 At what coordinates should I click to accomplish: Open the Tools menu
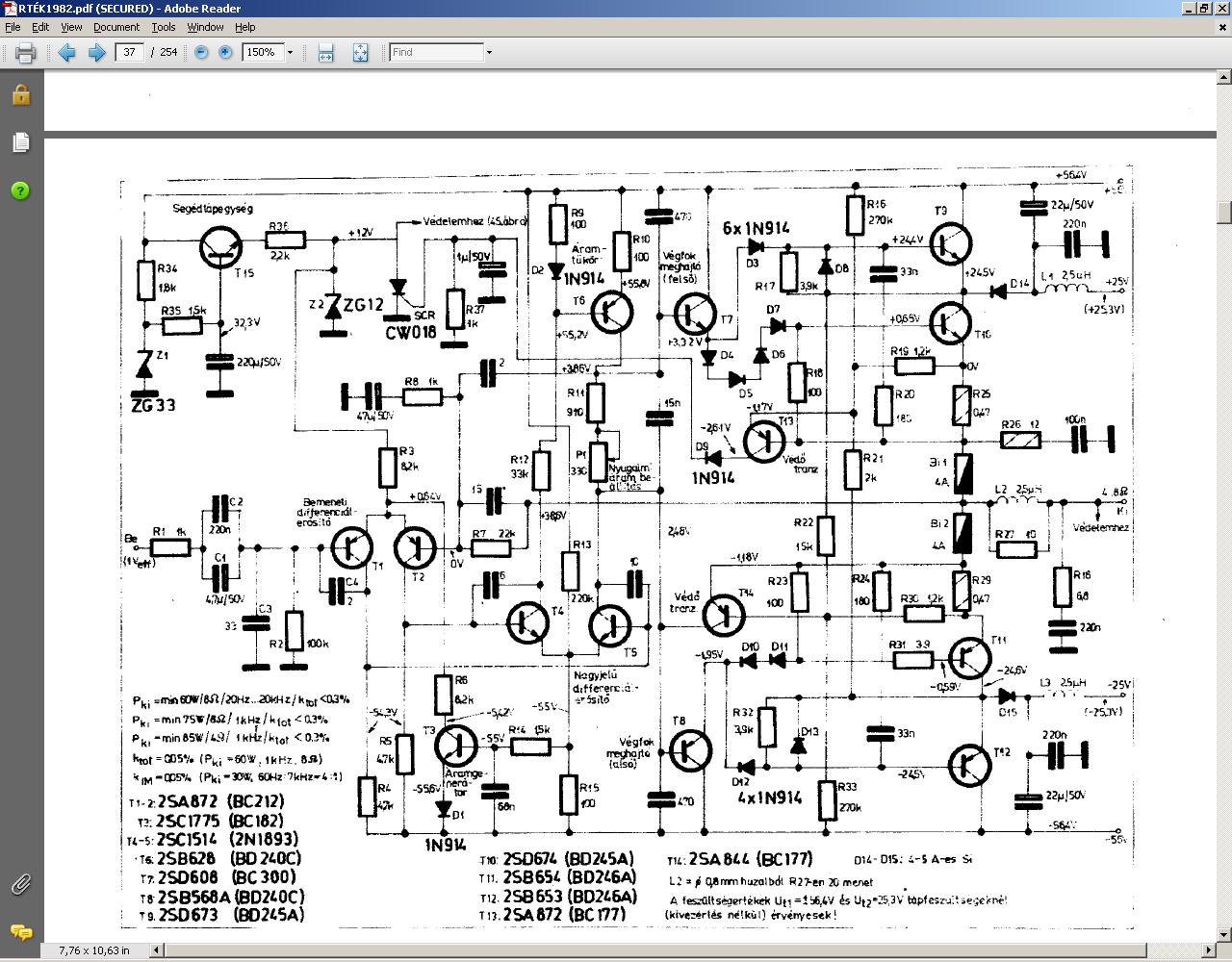[164, 27]
